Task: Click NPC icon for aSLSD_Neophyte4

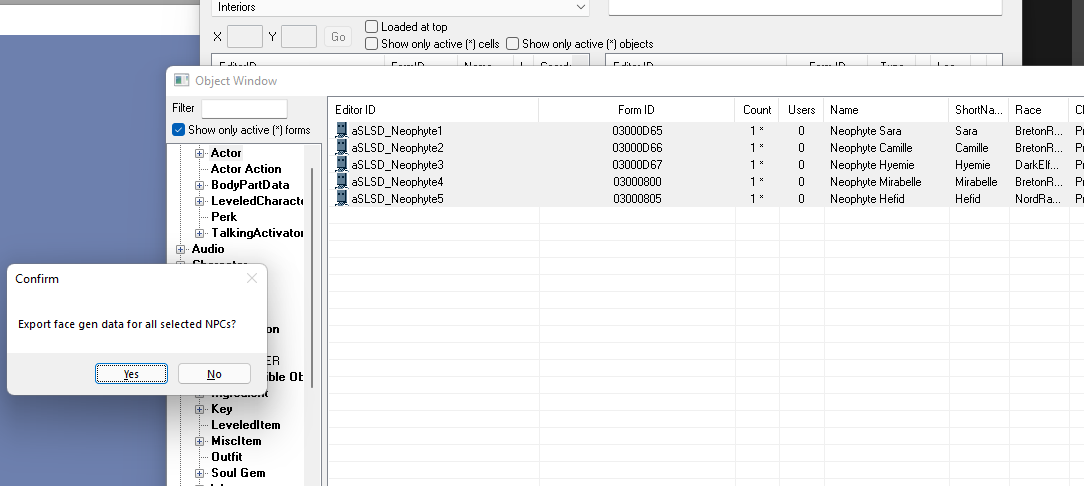Action: point(341,181)
